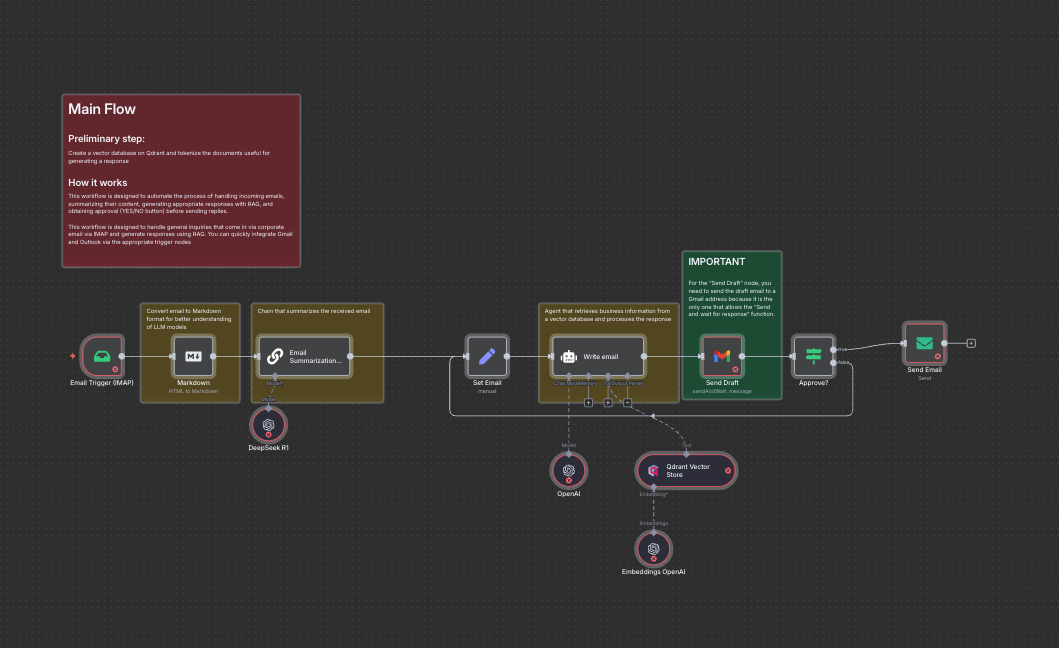Open the Send Email node
Screen dimensions: 1059x648
click(x=924, y=343)
